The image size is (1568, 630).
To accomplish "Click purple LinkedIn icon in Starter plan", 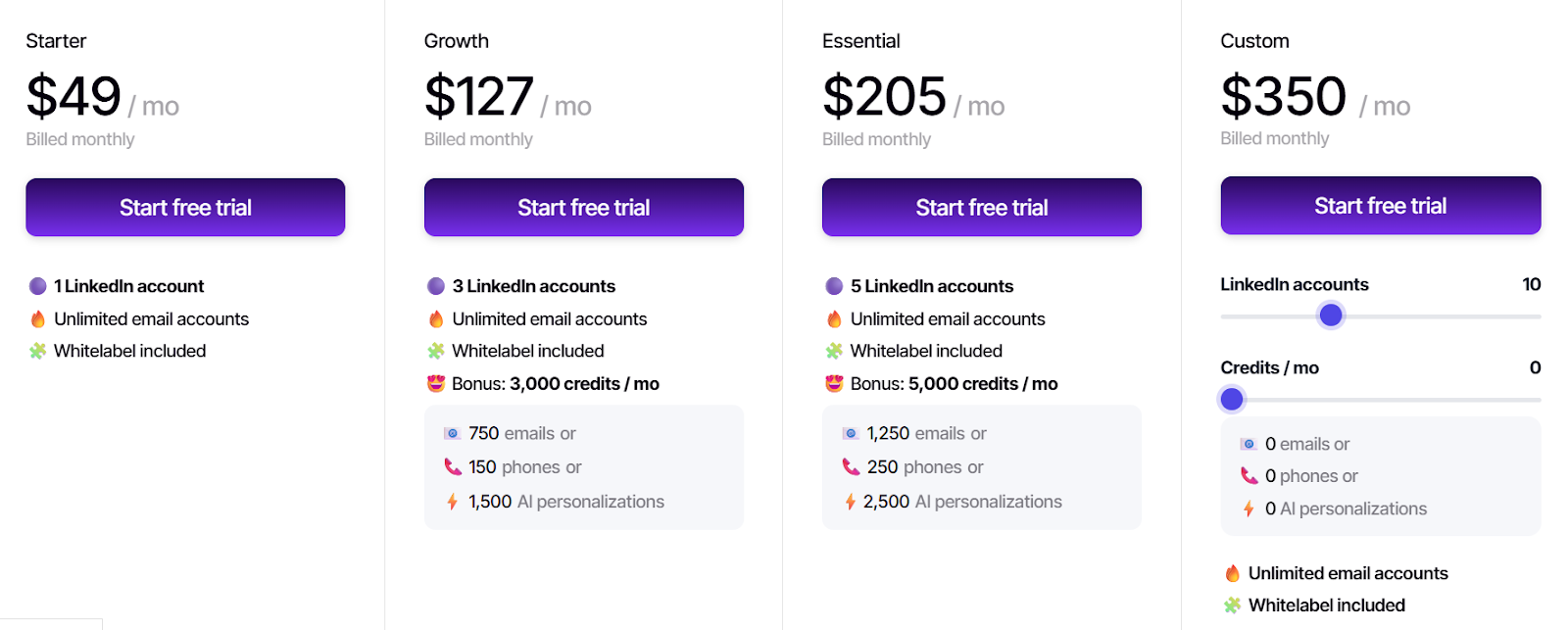I will (x=38, y=286).
